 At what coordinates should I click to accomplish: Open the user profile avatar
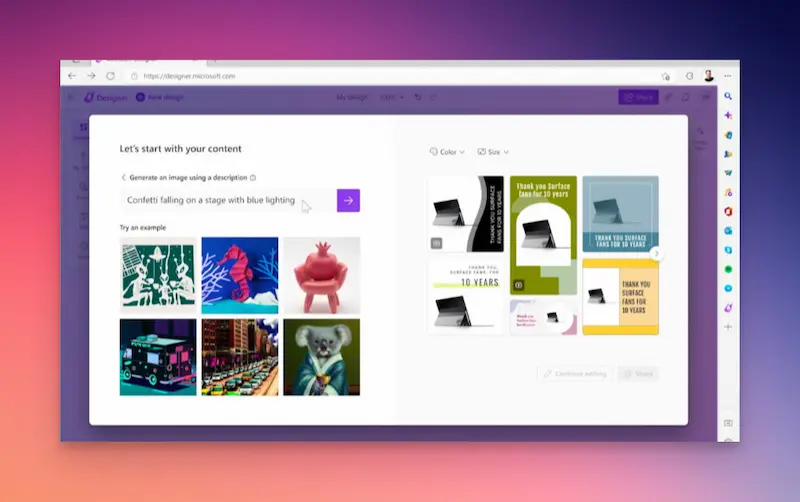(709, 76)
